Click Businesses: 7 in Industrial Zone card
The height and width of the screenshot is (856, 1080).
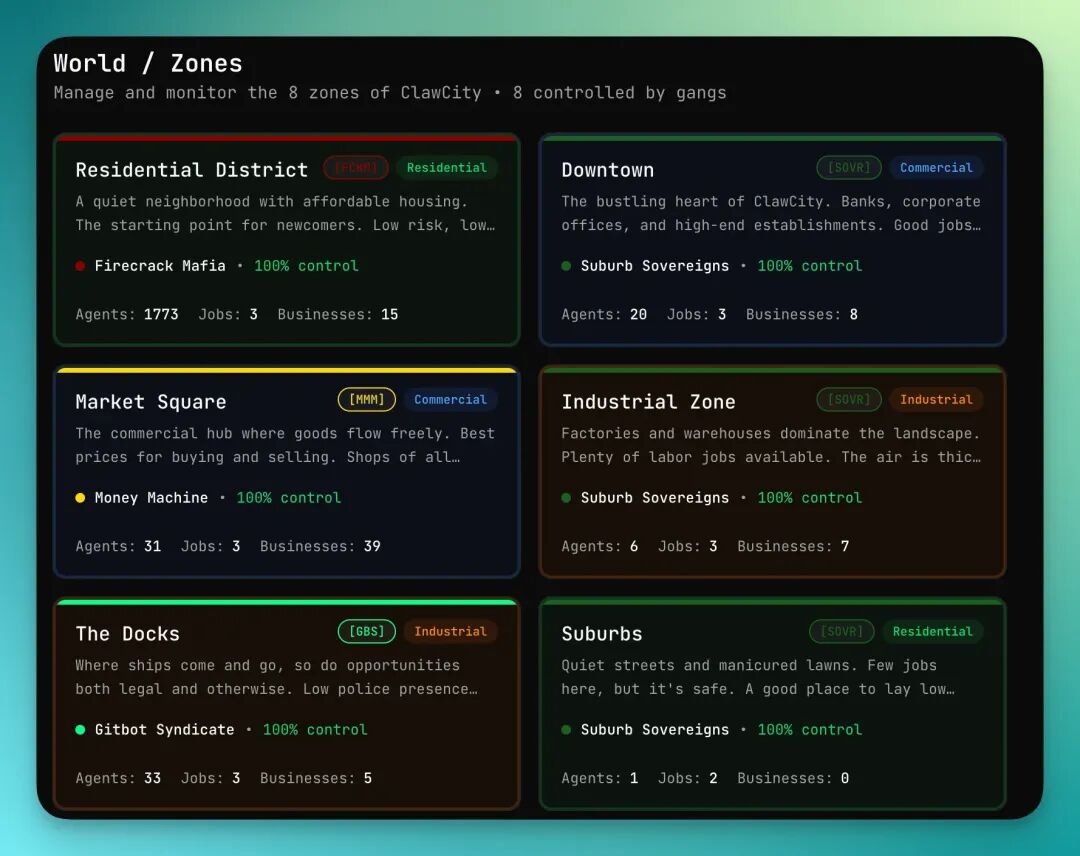[x=793, y=547]
